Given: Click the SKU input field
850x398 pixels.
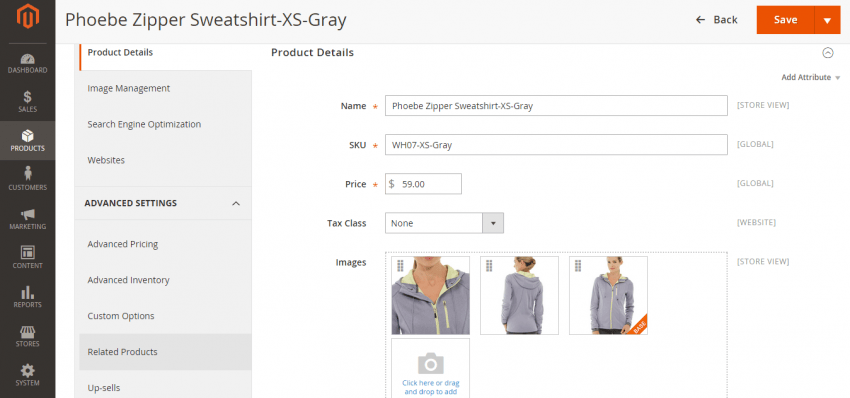Looking at the screenshot, I should click(x=556, y=145).
